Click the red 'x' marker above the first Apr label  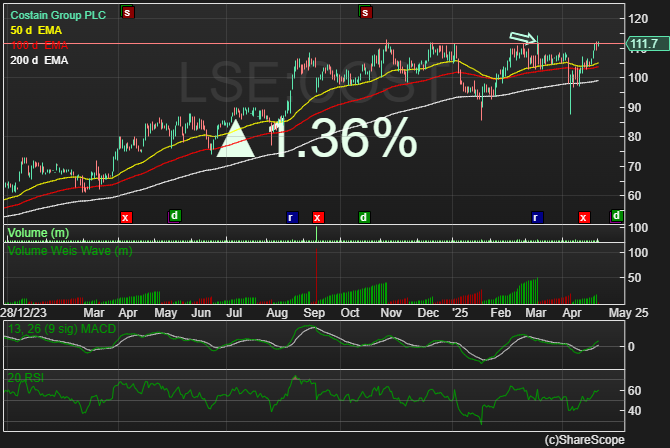[126, 218]
